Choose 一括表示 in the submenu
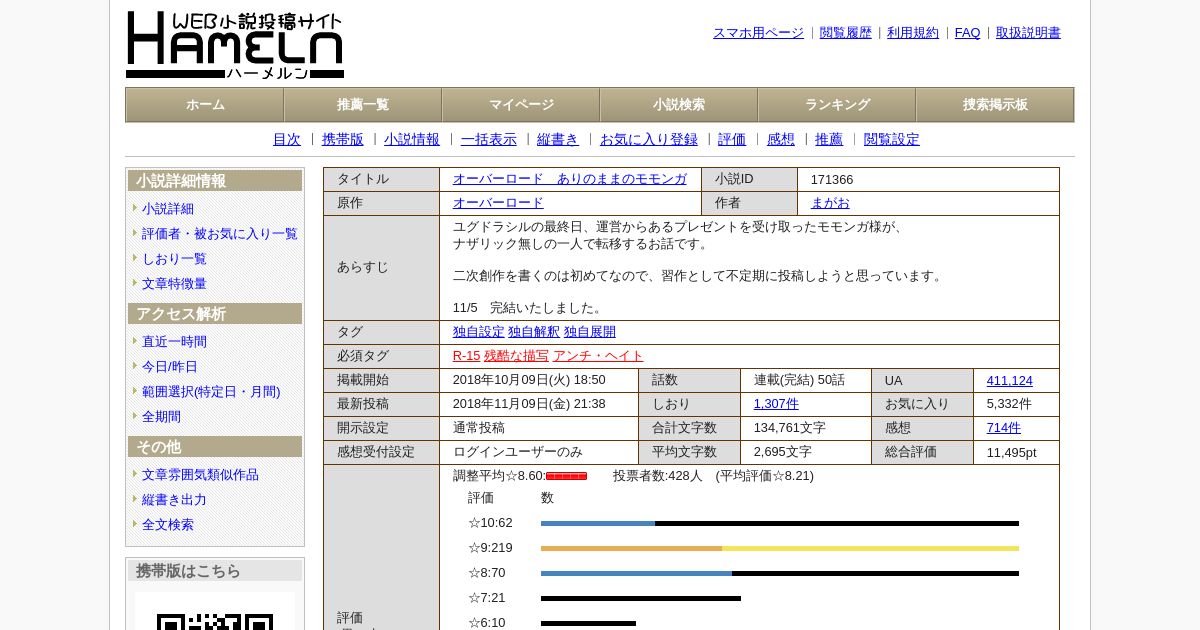 [489, 140]
